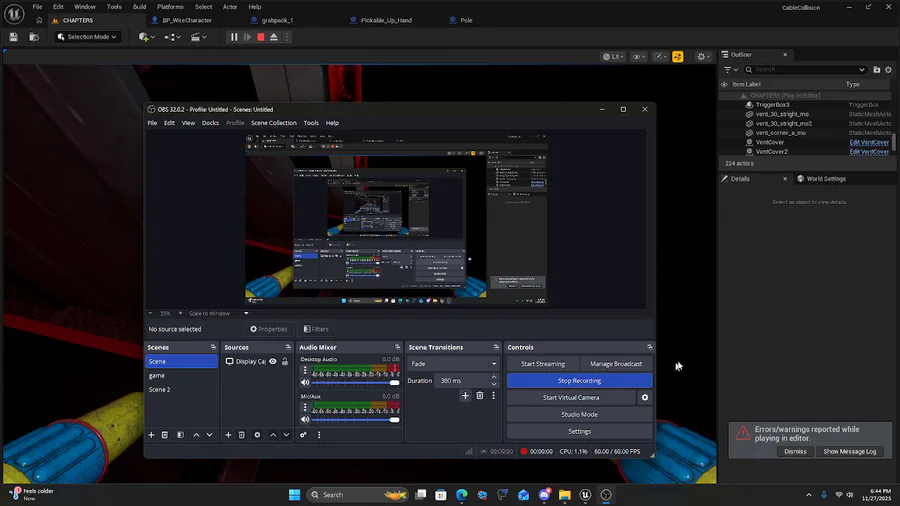
Task: Toggle the yellow highlighted viewport button
Action: click(x=678, y=57)
